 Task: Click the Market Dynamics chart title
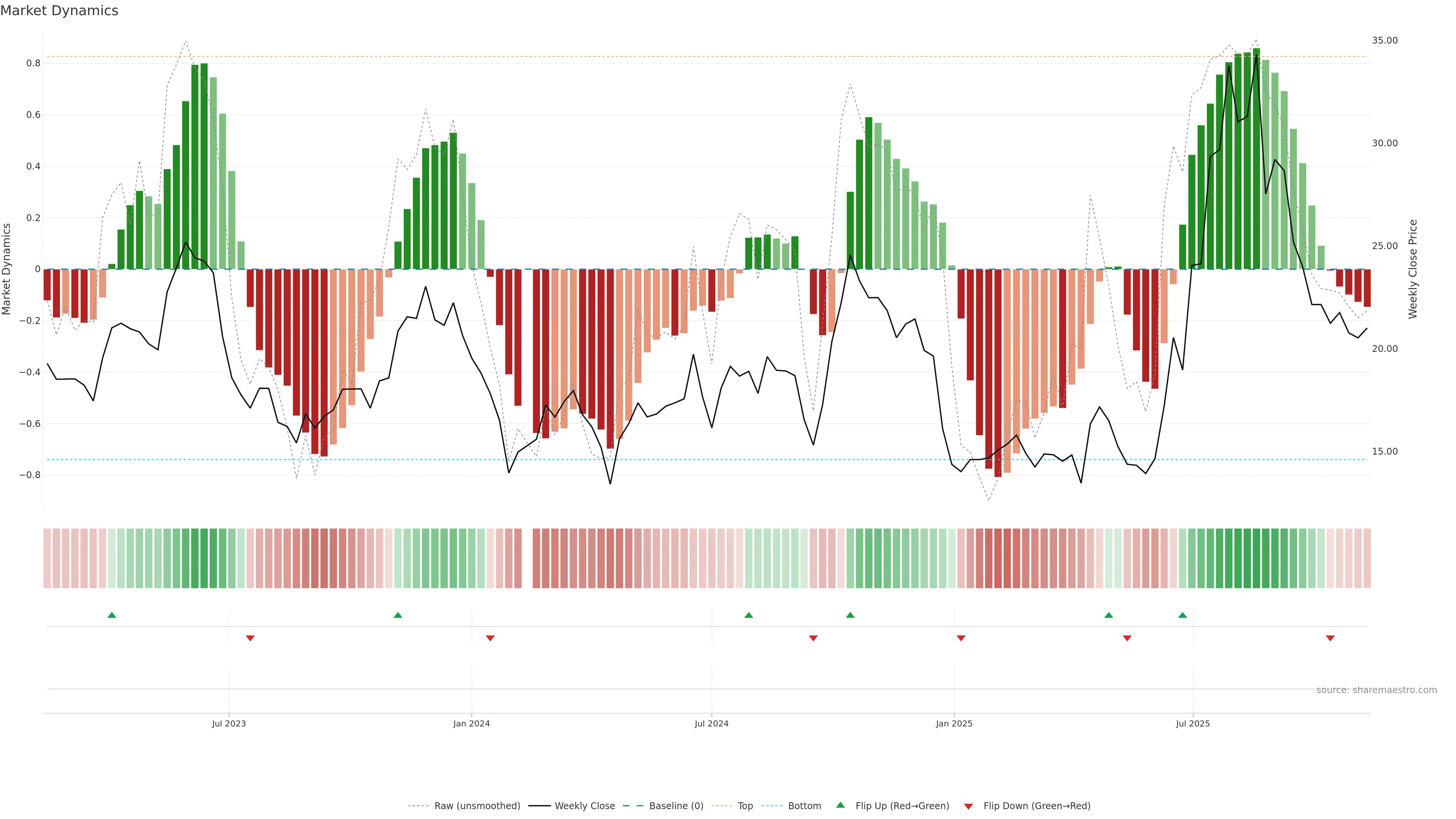click(60, 11)
